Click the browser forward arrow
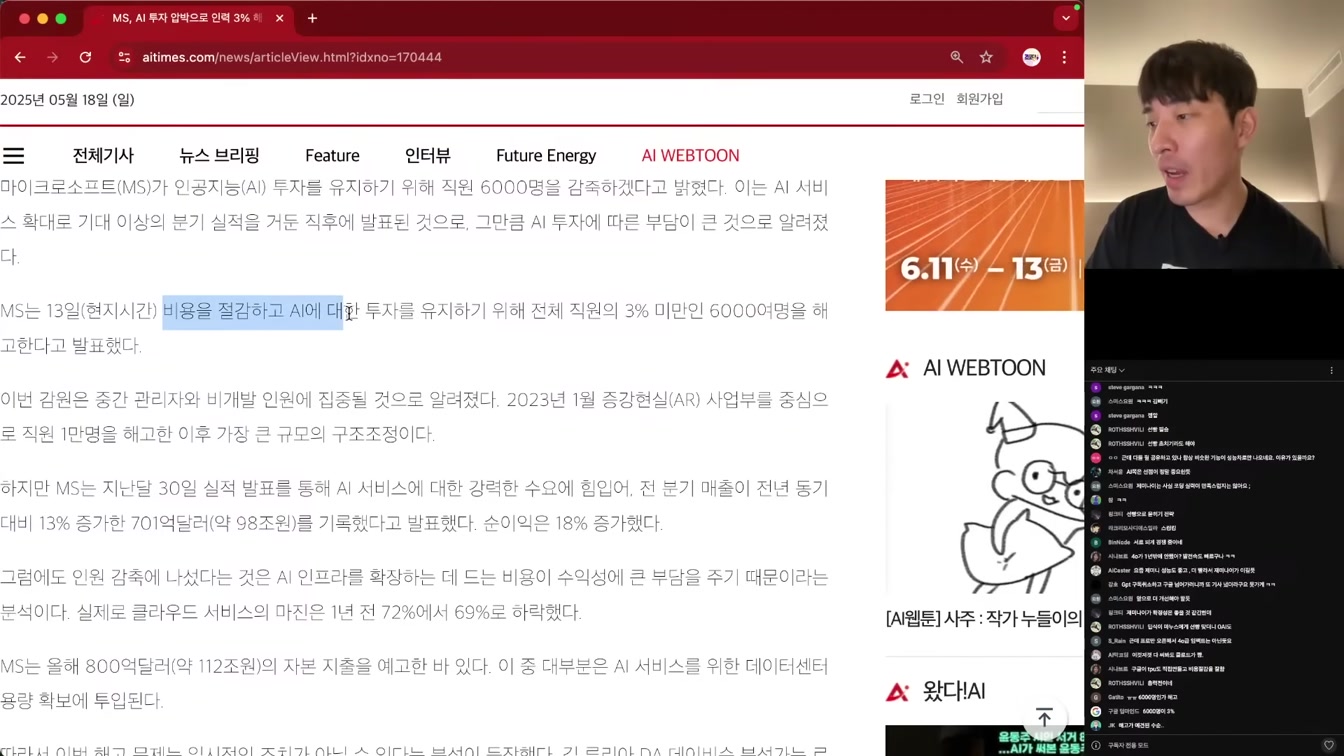Viewport: 1344px width, 756px height. point(52,57)
